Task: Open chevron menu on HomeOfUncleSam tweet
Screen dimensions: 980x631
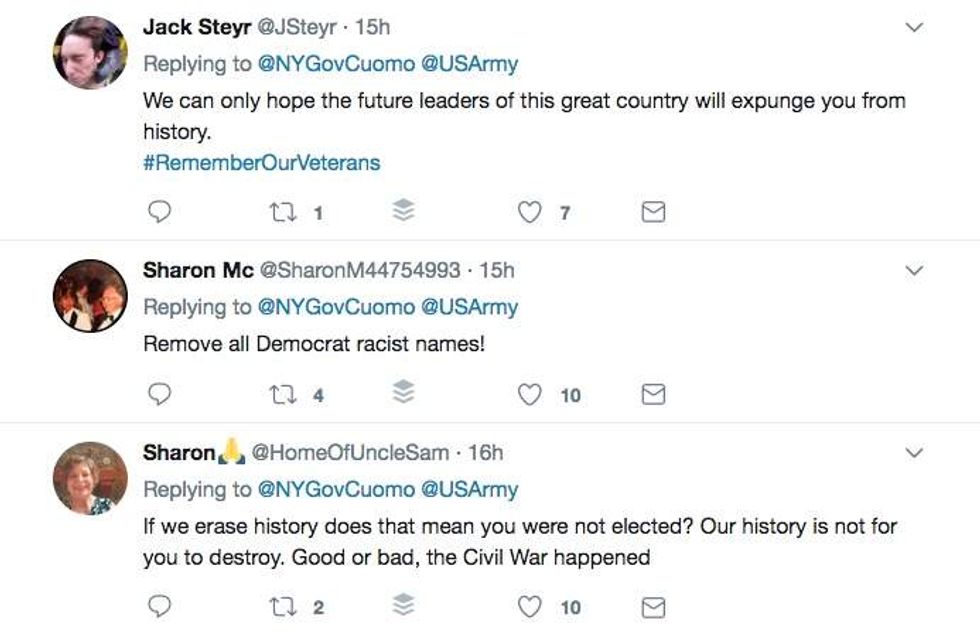Action: tap(913, 454)
